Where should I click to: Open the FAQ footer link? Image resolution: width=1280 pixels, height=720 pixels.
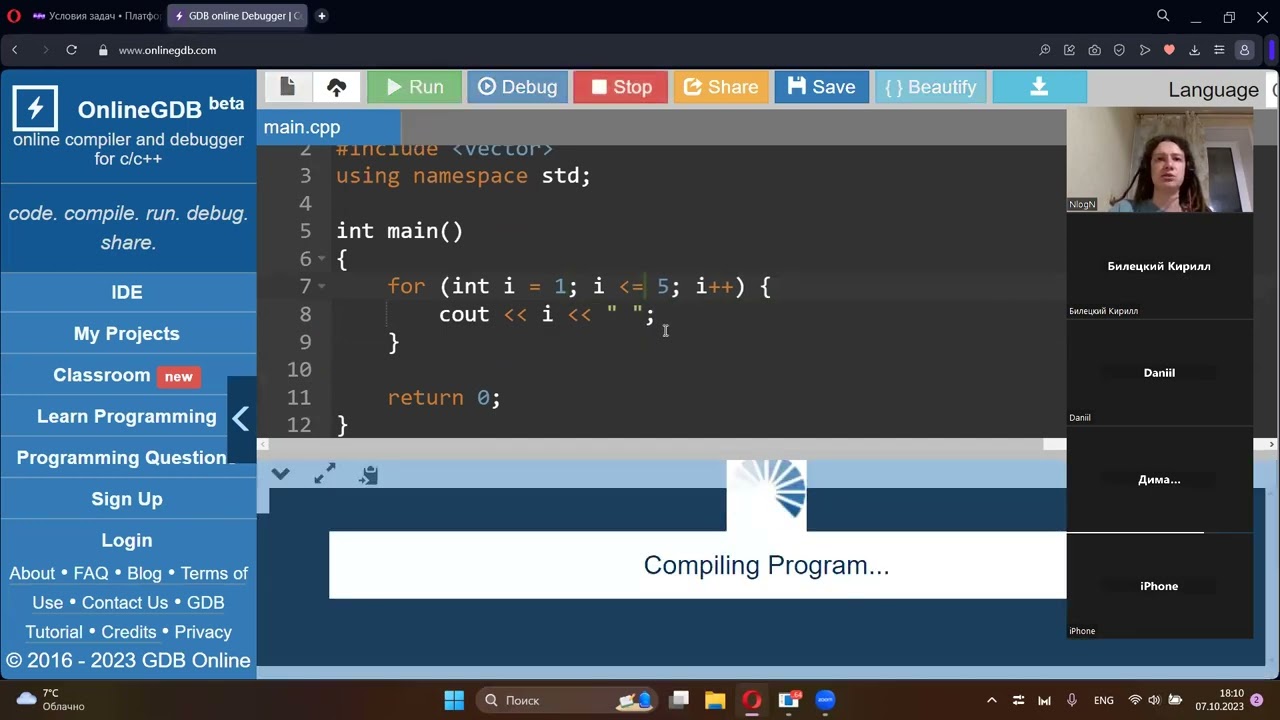tap(91, 573)
